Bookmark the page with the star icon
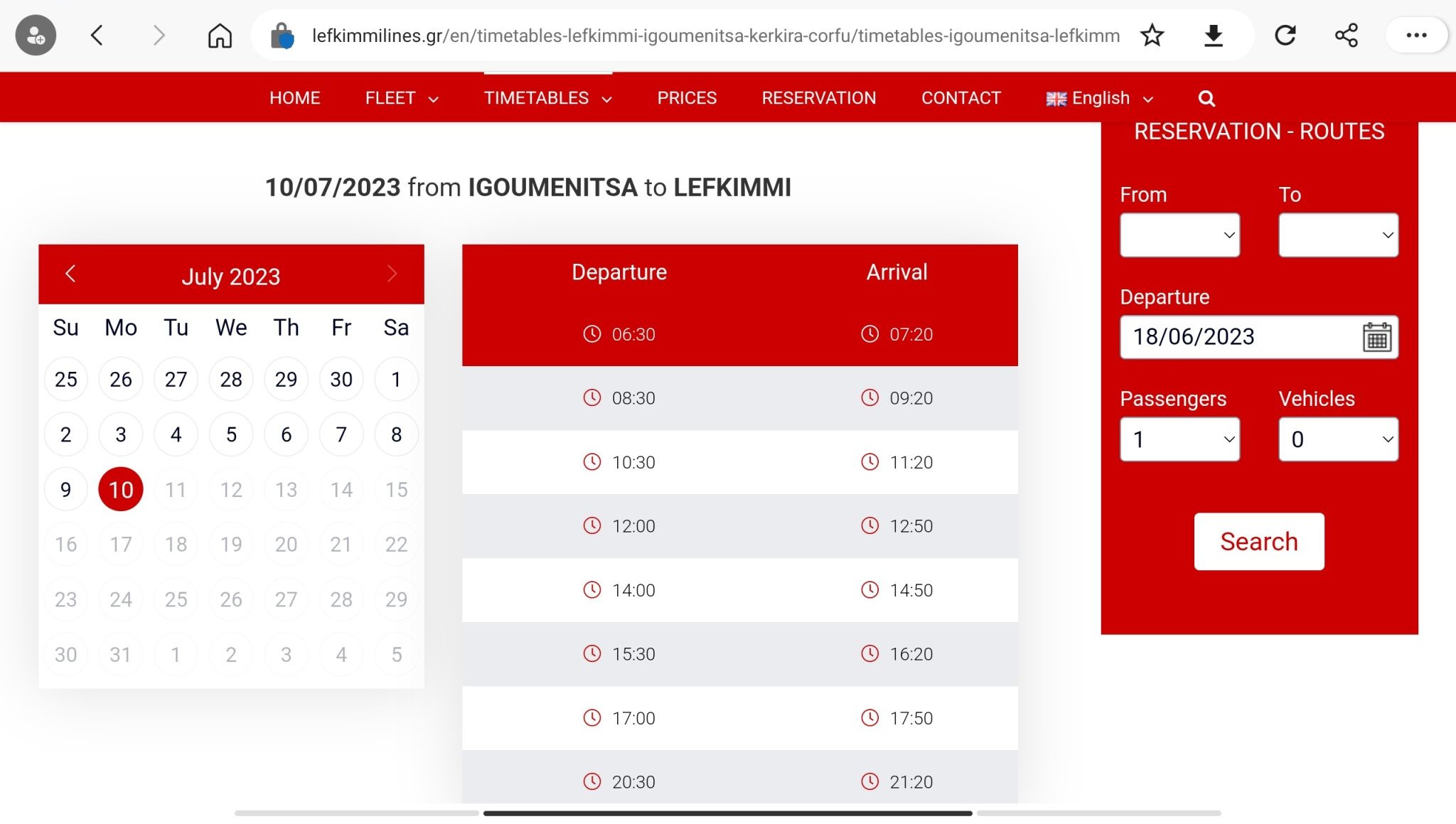Screen dimensions: 1456x824 (1152, 36)
